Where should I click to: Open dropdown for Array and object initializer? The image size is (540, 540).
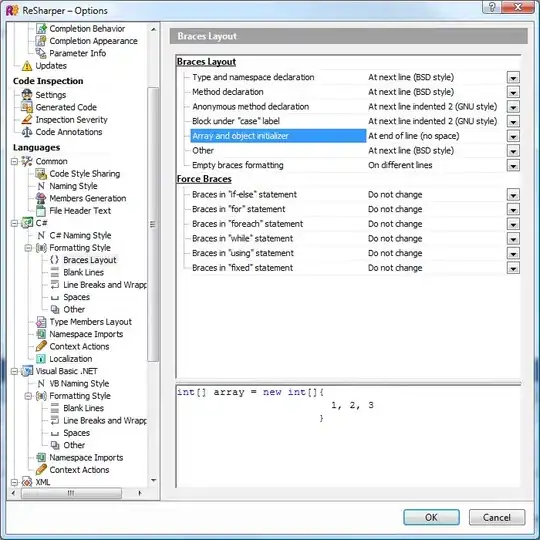pos(513,136)
